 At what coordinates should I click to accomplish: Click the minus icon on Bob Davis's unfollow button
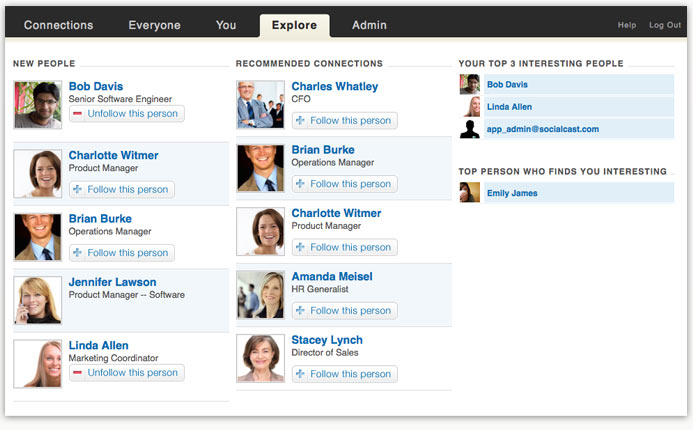coord(77,114)
